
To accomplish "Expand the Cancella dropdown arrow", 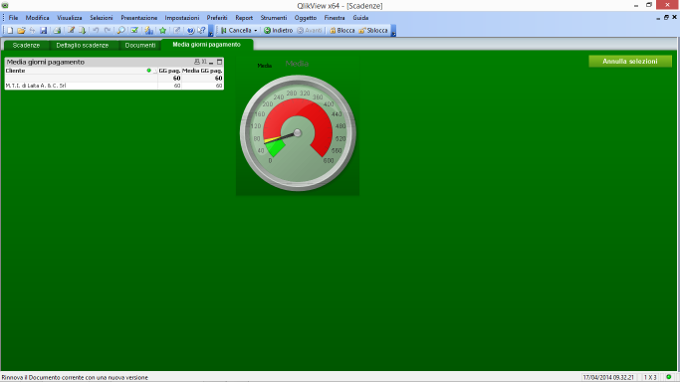I will pos(255,30).
